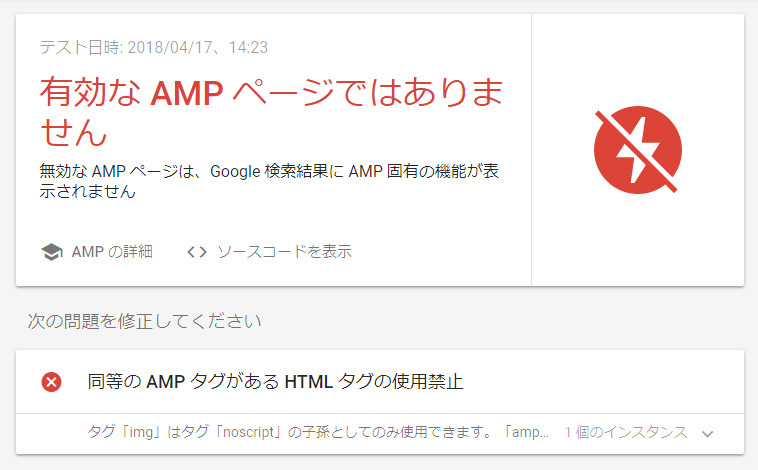Expand the issue using the chevron arrow
Viewport: 758px width, 470px height.
708,433
